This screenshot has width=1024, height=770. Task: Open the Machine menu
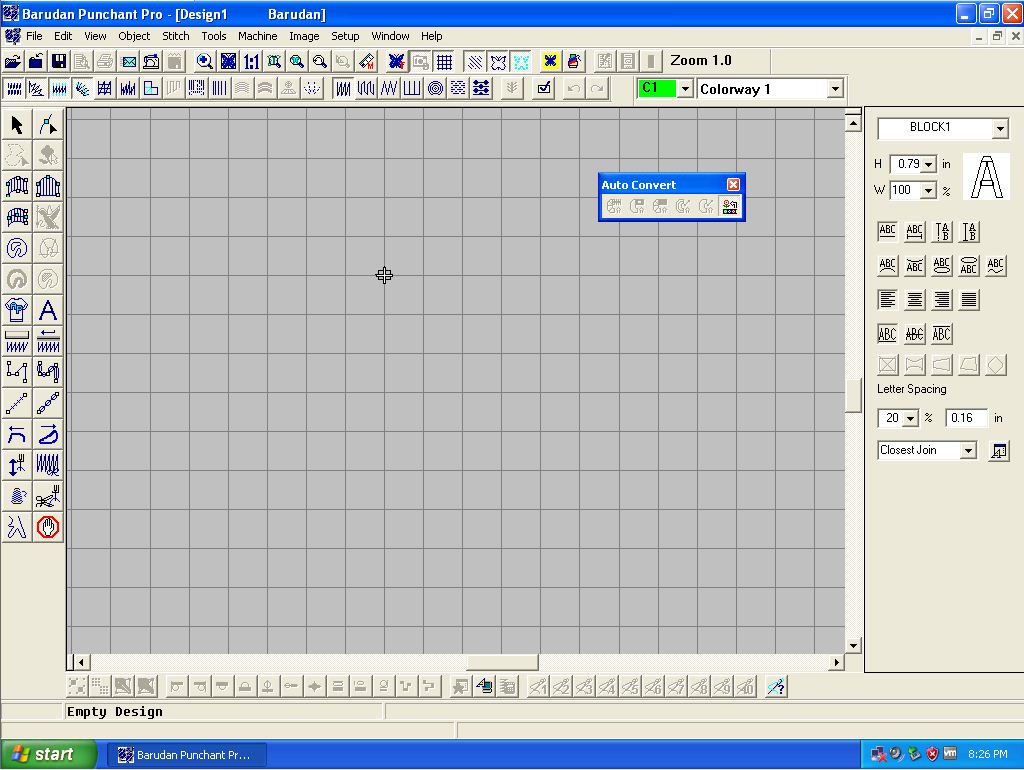tap(257, 36)
